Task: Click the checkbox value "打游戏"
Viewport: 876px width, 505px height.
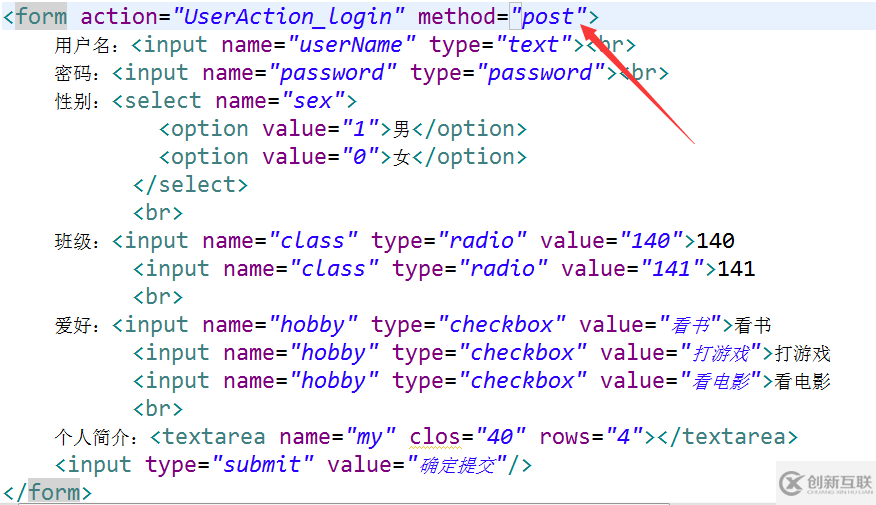Action: click(x=722, y=352)
